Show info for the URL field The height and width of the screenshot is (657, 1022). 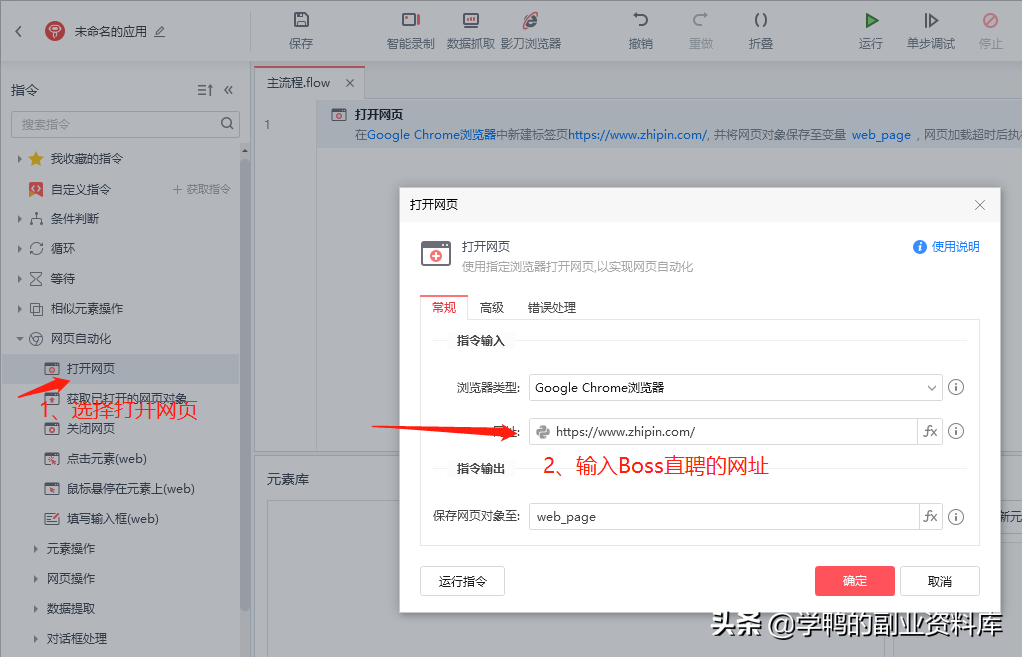pyautogui.click(x=956, y=431)
